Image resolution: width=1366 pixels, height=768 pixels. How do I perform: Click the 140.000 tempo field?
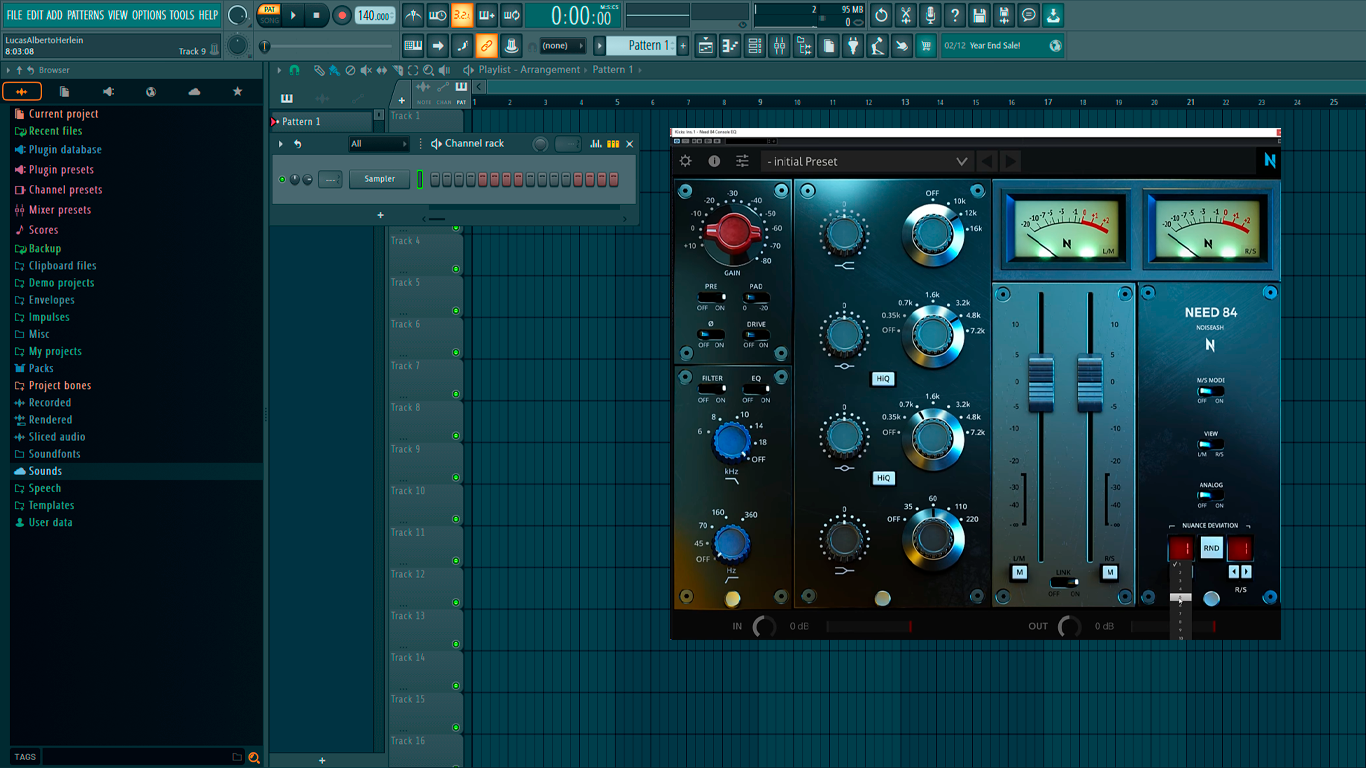tap(374, 15)
